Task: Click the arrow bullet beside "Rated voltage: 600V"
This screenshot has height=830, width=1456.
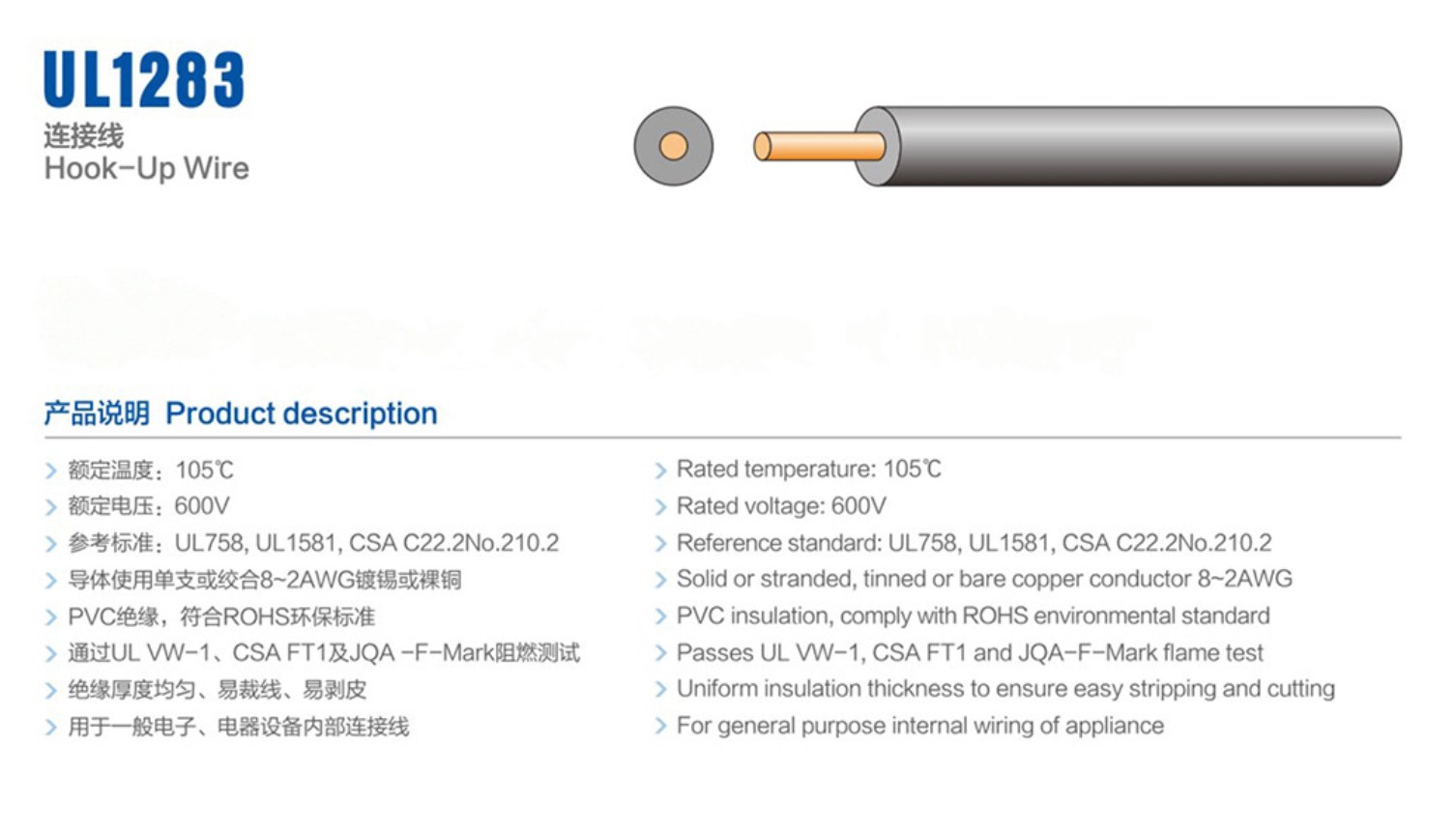Action: pyautogui.click(x=660, y=507)
